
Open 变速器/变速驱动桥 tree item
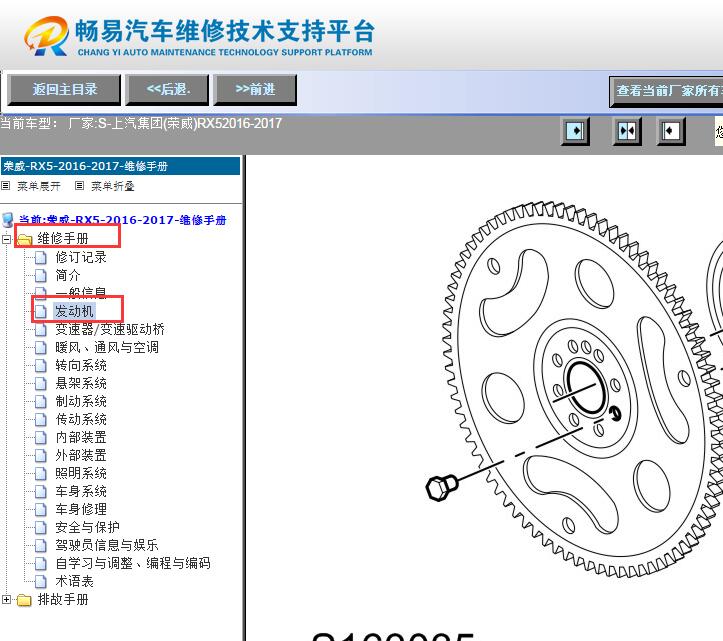click(110, 329)
